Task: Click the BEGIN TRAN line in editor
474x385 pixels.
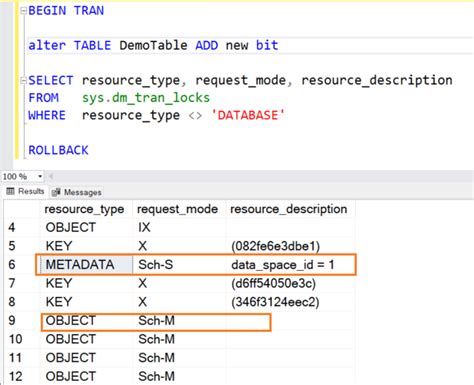Action: [66, 11]
